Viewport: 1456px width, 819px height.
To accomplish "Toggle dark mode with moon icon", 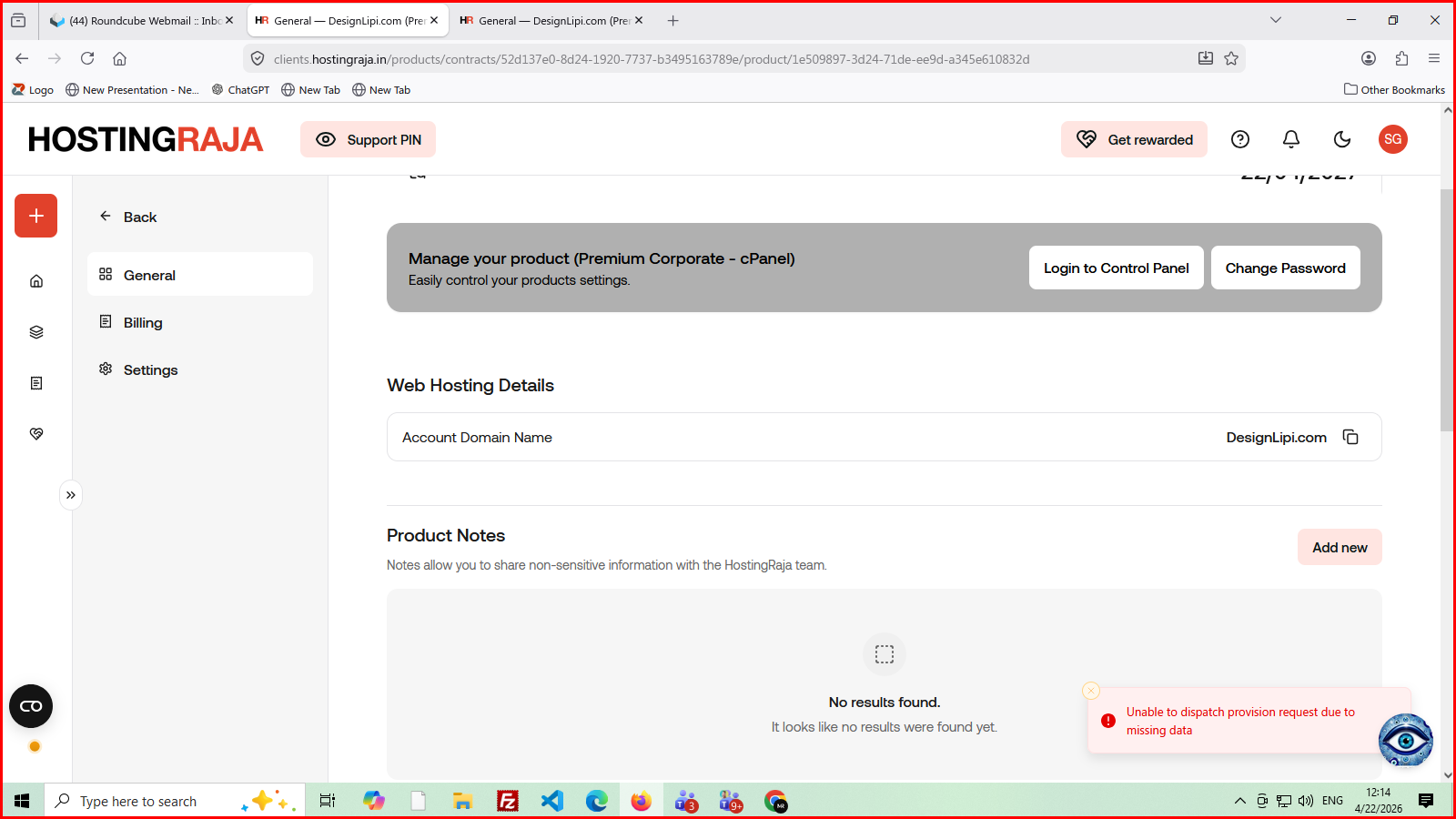I will tap(1341, 139).
